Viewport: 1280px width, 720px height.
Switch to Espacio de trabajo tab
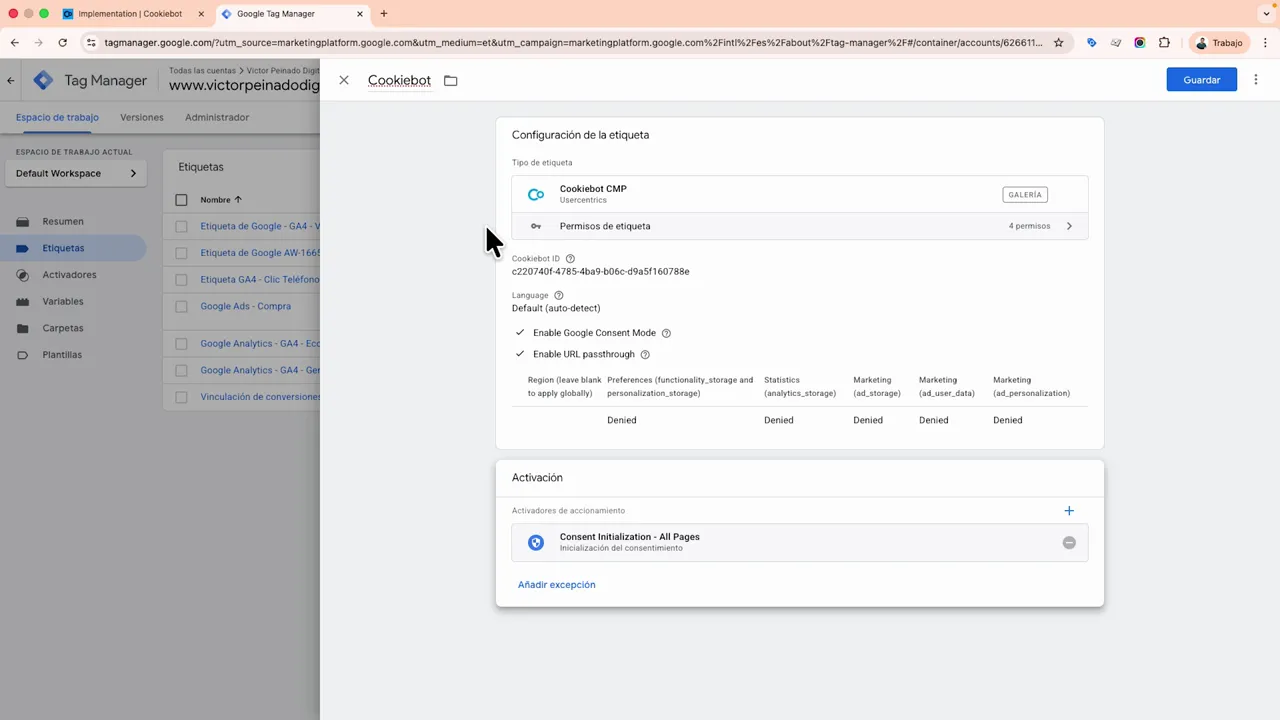[57, 117]
